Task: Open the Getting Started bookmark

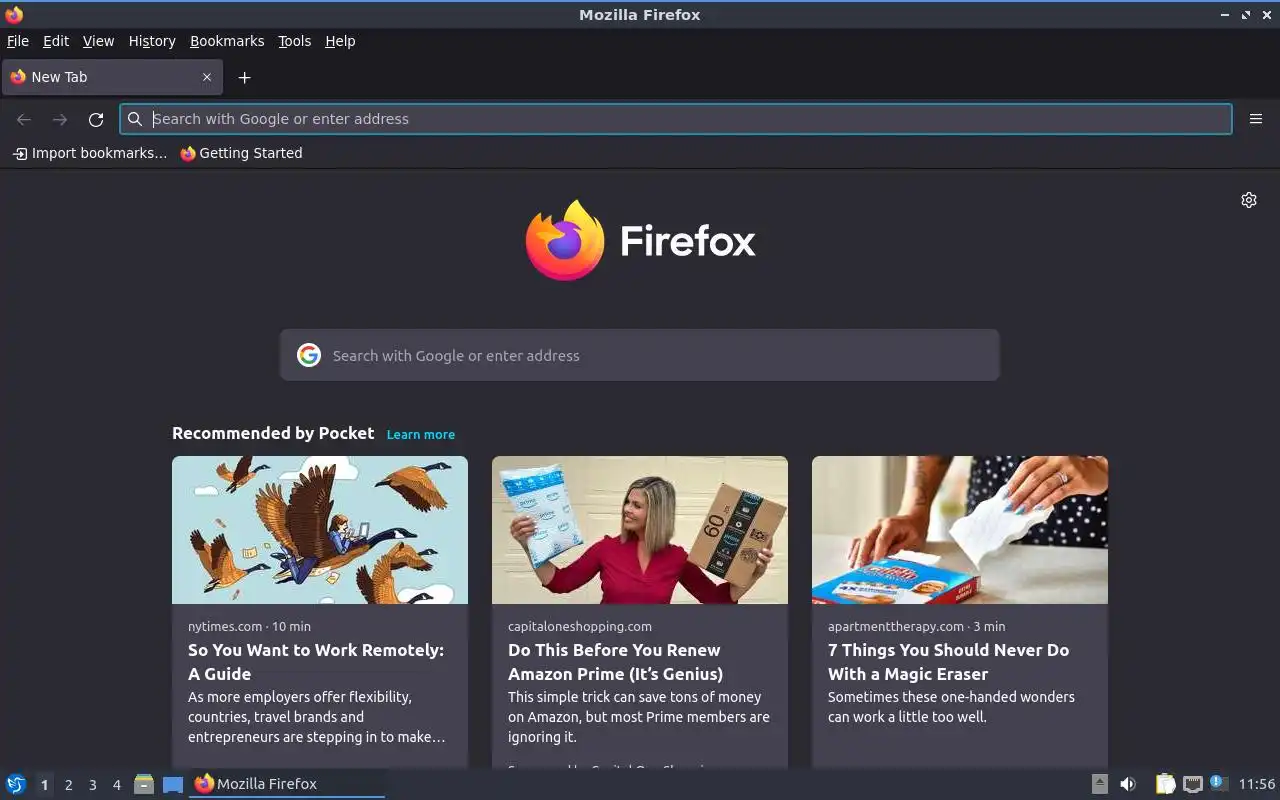Action: pyautogui.click(x=241, y=153)
